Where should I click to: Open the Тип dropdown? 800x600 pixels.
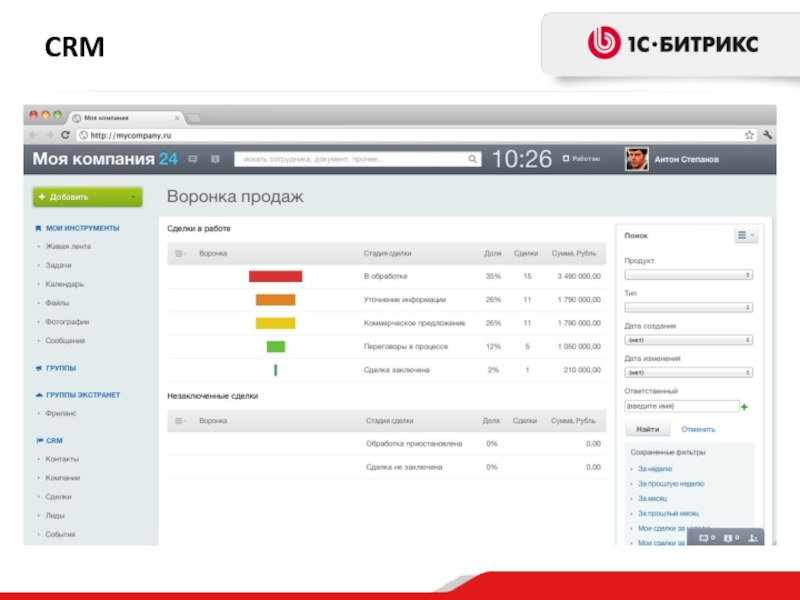(x=688, y=308)
